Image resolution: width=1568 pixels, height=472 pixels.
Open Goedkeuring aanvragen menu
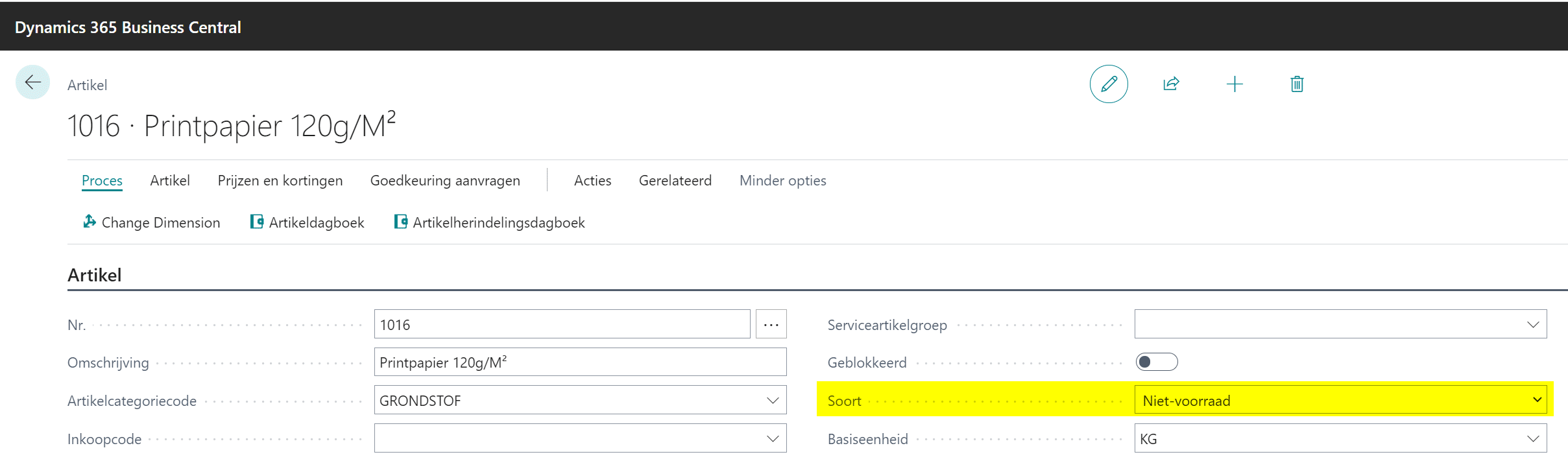(x=445, y=180)
